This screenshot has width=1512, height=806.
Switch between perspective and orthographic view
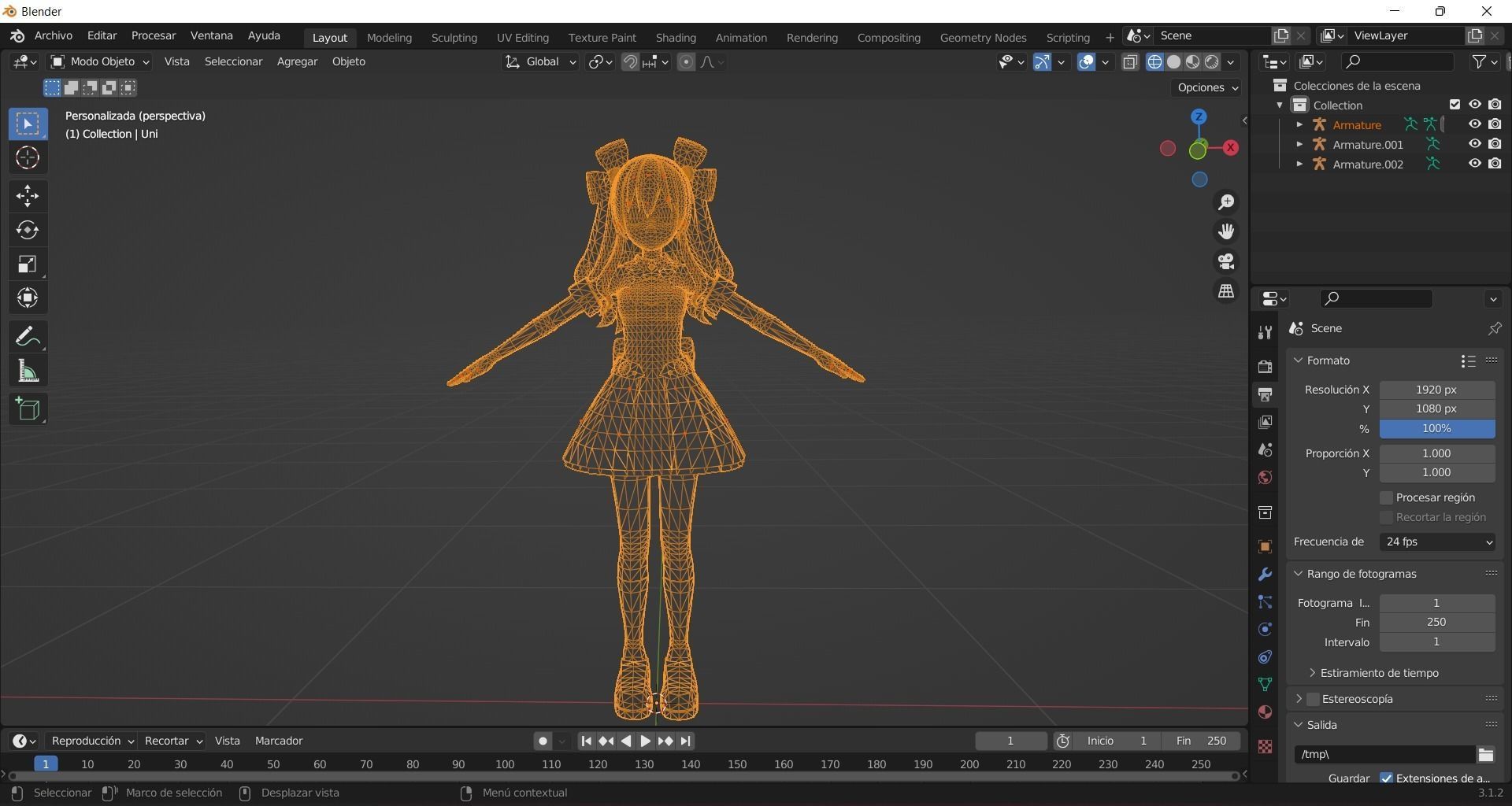(x=1226, y=291)
